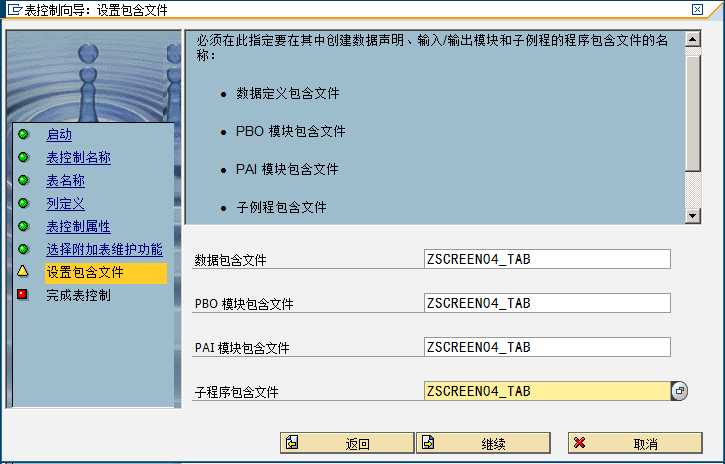Close the 表控制向导 dialog window
This screenshot has height=464, width=725.
(x=711, y=10)
